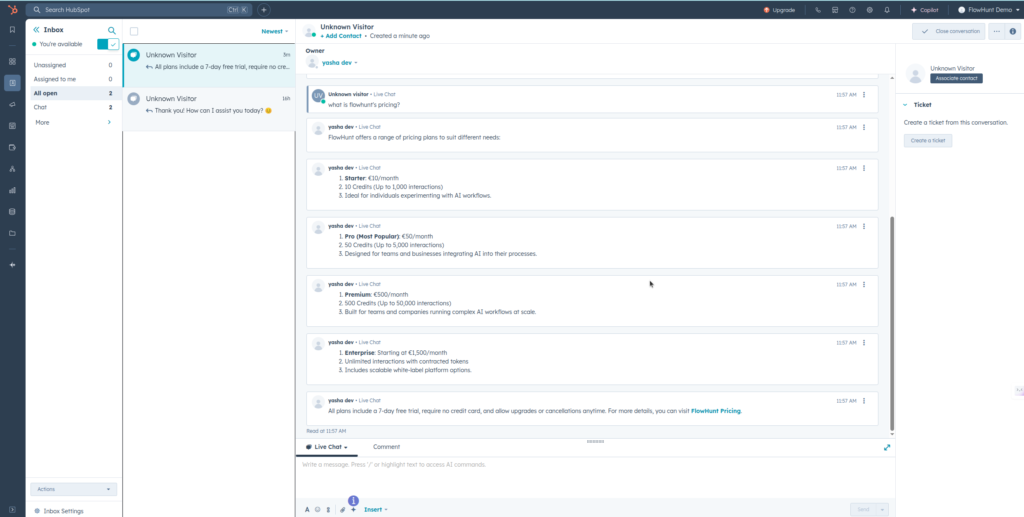Search conversations with the inbox magnifier icon
This screenshot has width=1024, height=517.
[112, 30]
